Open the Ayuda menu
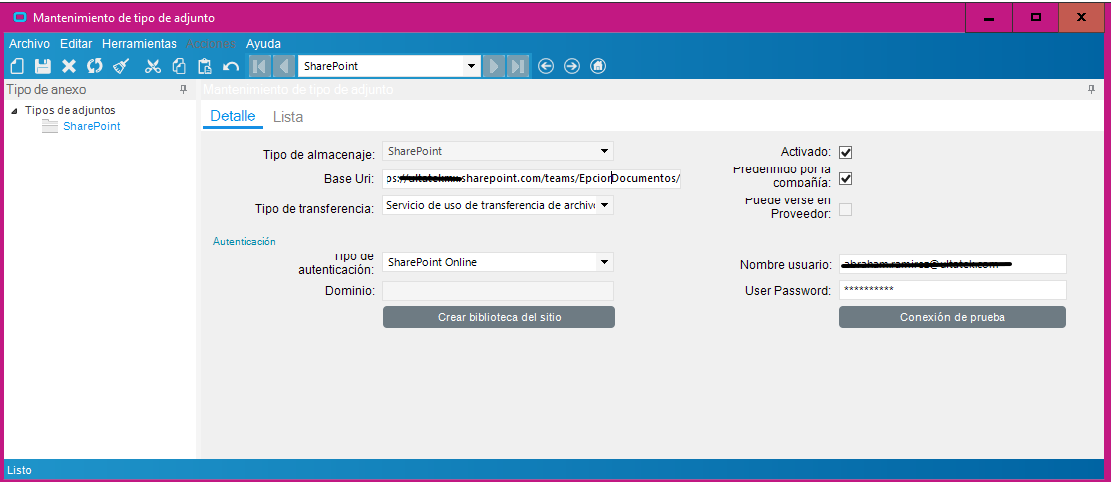This screenshot has width=1111, height=482. tap(263, 43)
